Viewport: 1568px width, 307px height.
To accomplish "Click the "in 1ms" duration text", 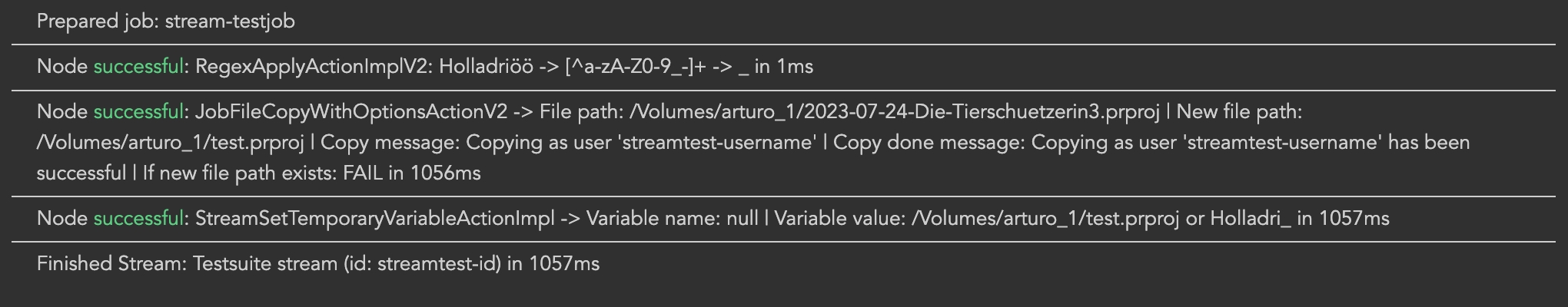I will (x=783, y=67).
